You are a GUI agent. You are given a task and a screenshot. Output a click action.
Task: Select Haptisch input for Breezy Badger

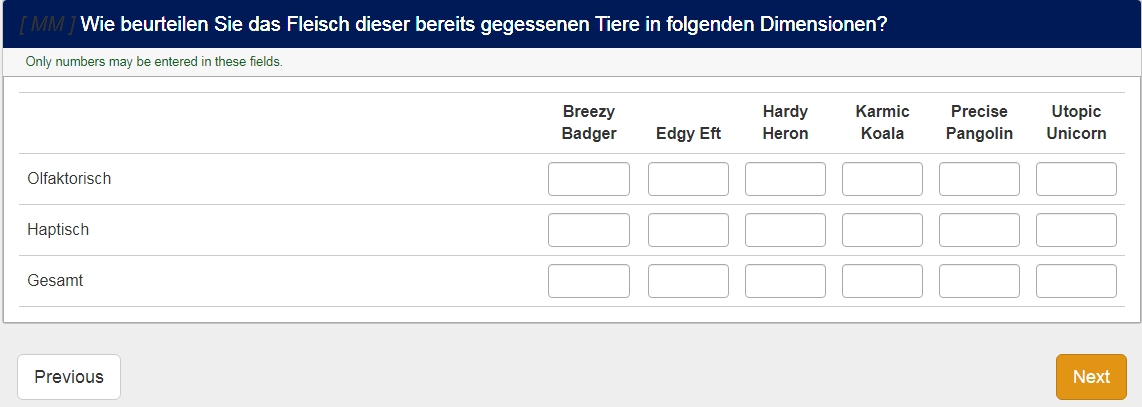589,230
